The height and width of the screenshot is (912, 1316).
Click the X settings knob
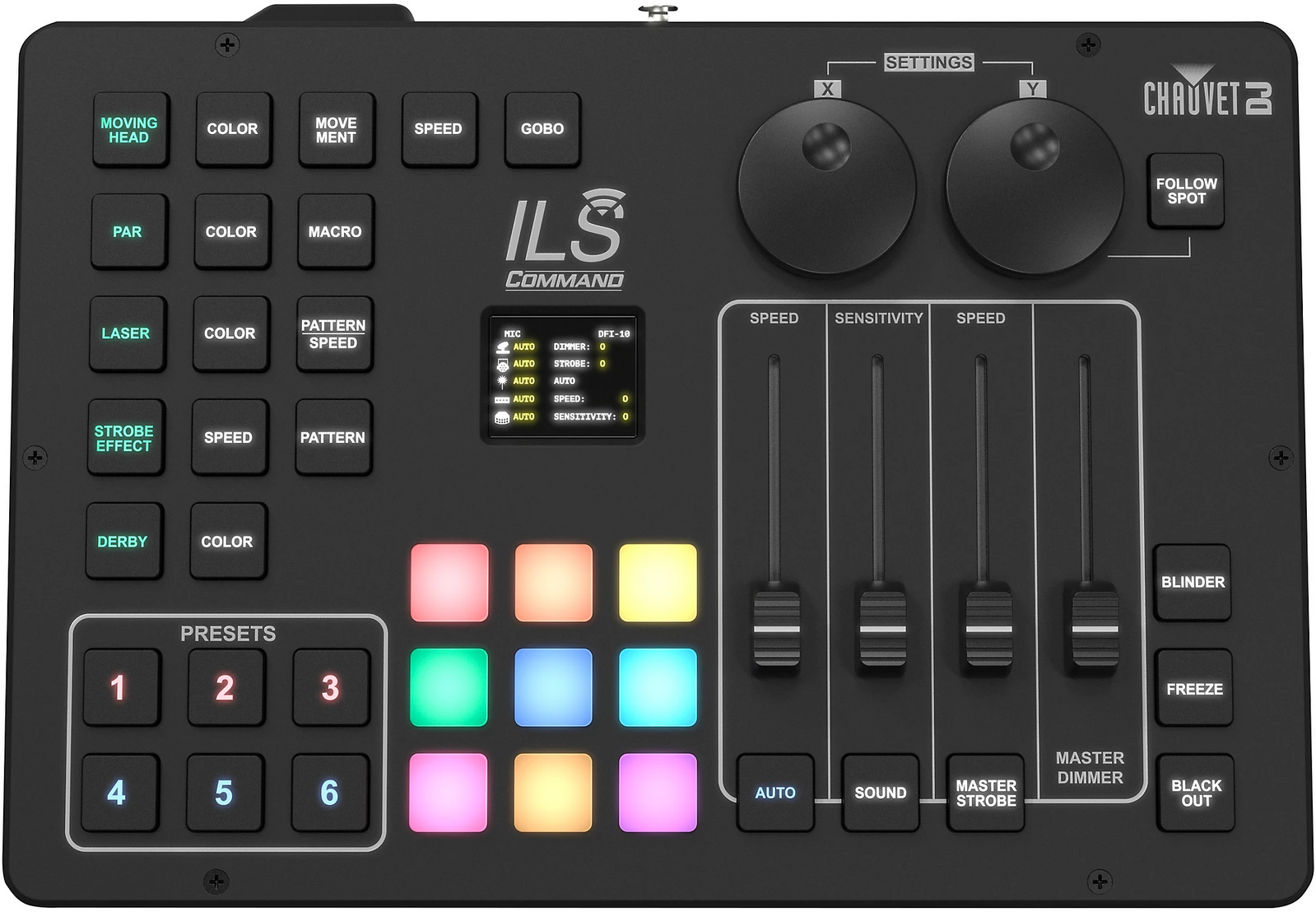(826, 188)
